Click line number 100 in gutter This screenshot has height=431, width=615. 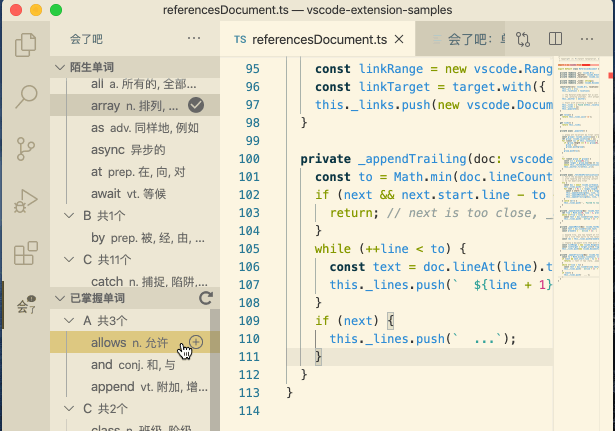point(249,159)
